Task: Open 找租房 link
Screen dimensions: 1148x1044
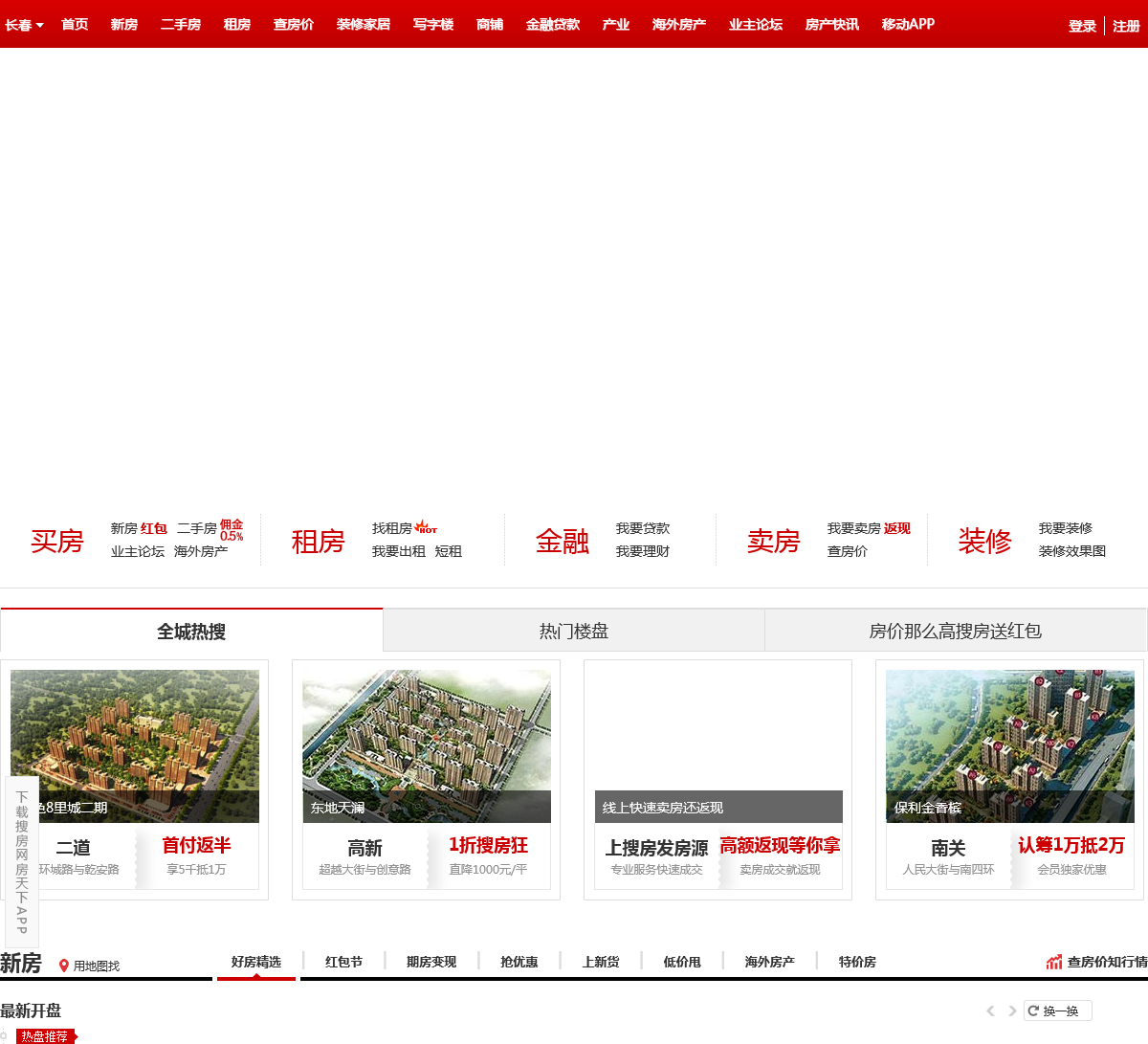Action: (x=392, y=528)
